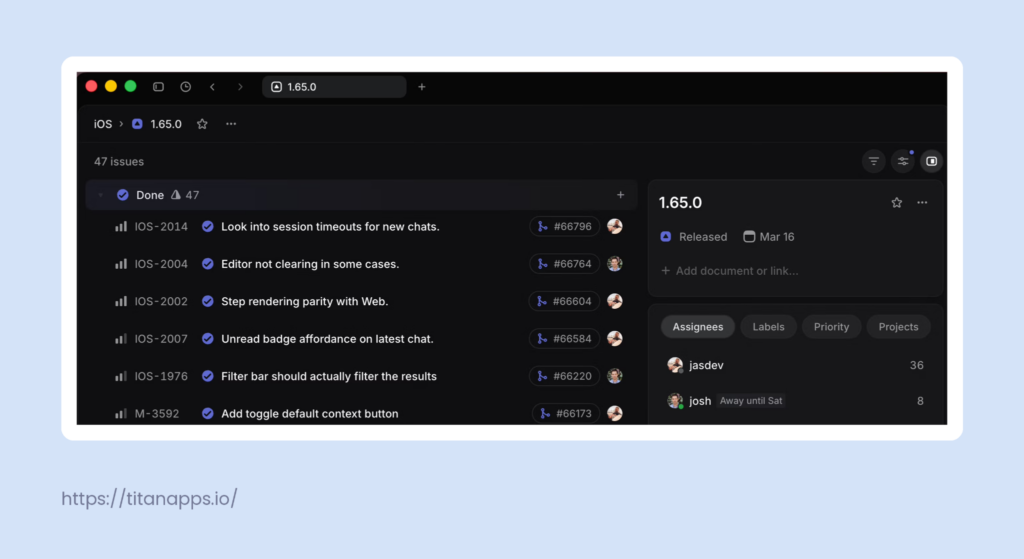Set priority bars on IOS-2002
The image size is (1024, 559).
pyautogui.click(x=121, y=301)
